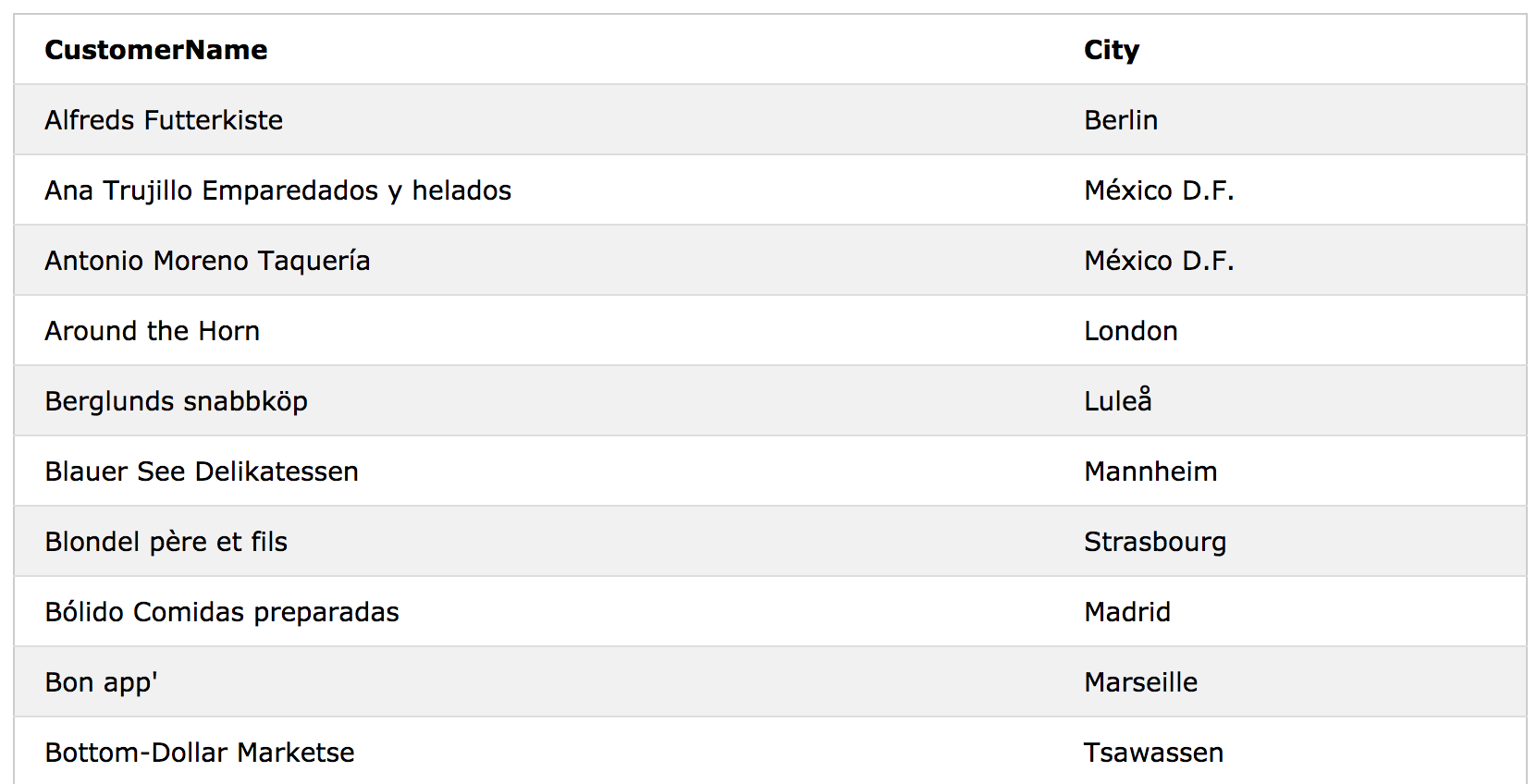
Task: Click the Luleå city cell
Action: (x=1118, y=399)
